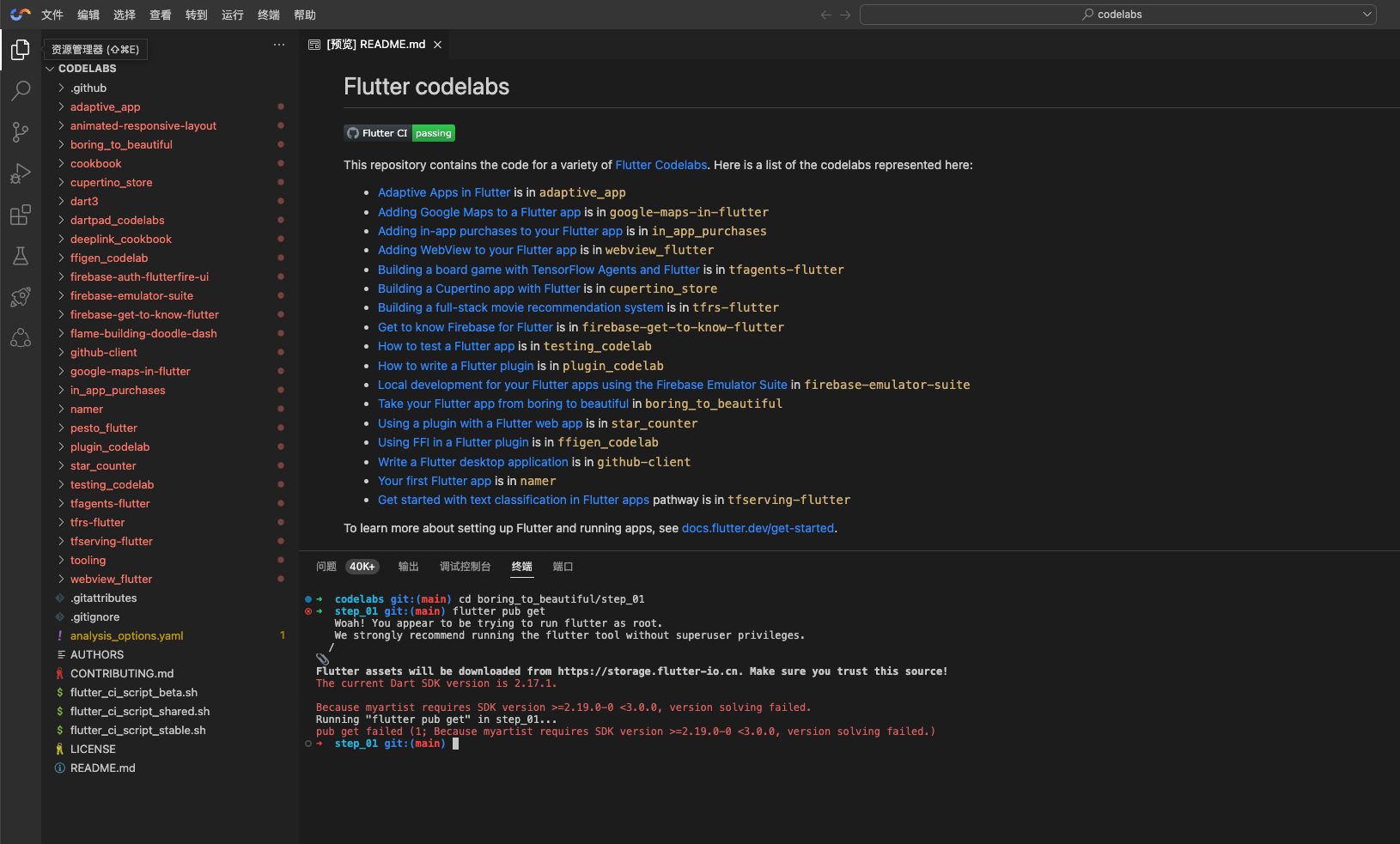The height and width of the screenshot is (844, 1400).
Task: Click the app logo in title bar
Action: click(x=21, y=15)
